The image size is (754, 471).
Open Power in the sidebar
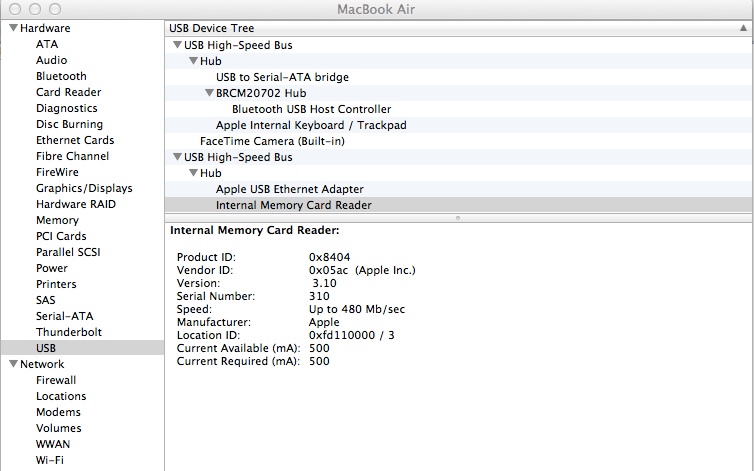(51, 268)
